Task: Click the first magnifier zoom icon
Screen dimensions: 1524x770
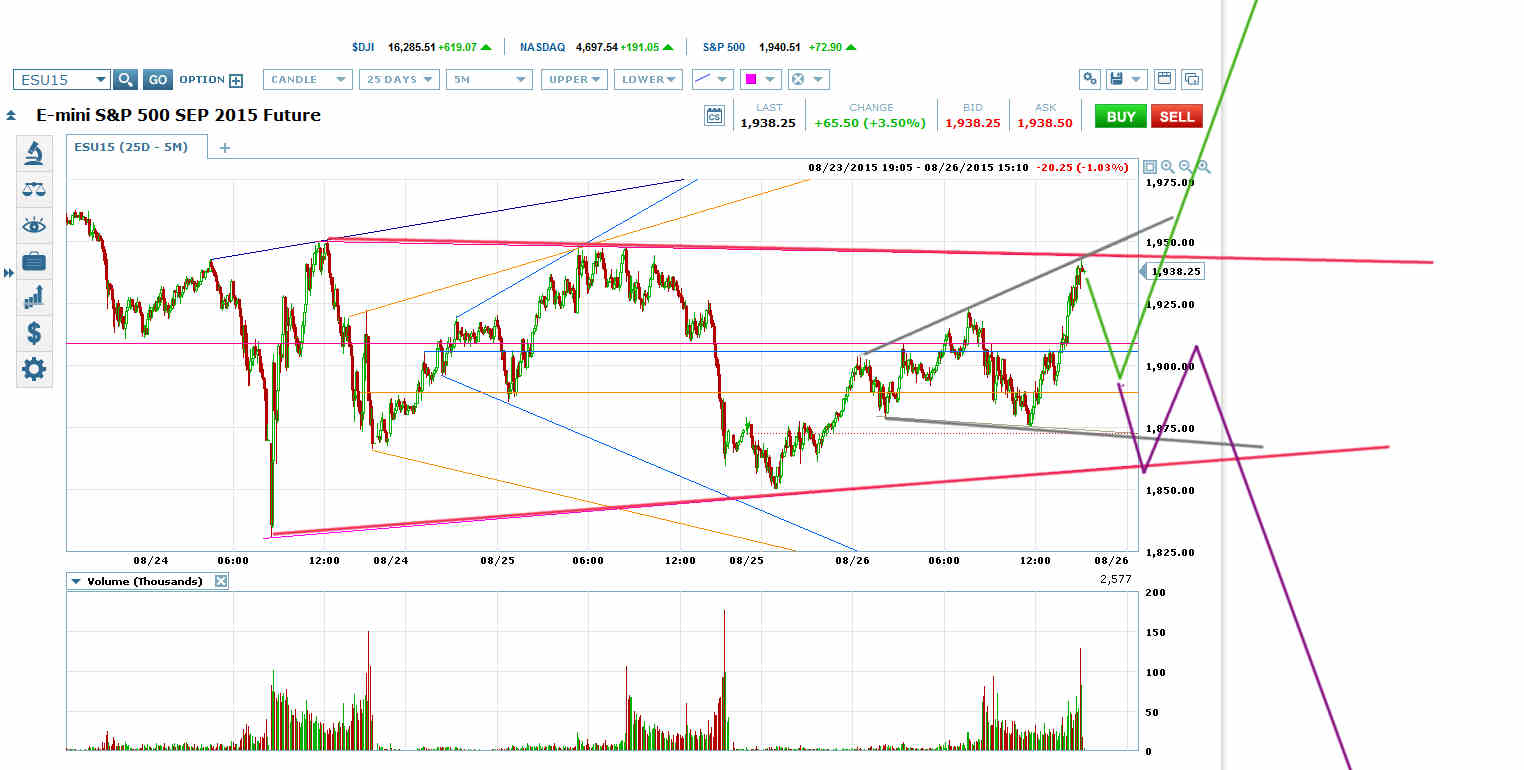Action: (1167, 167)
